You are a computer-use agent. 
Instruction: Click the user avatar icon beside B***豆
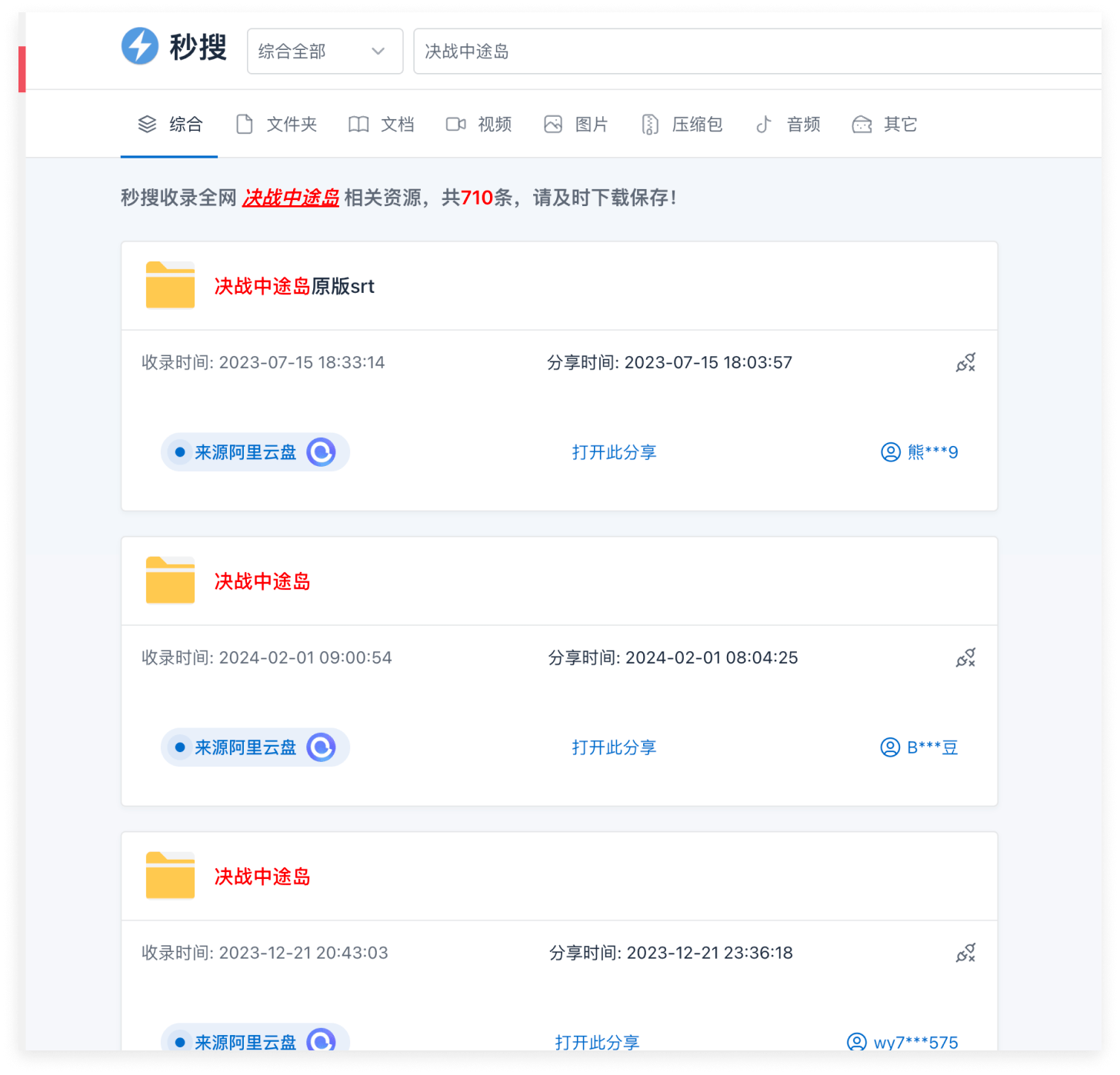pyautogui.click(x=890, y=747)
